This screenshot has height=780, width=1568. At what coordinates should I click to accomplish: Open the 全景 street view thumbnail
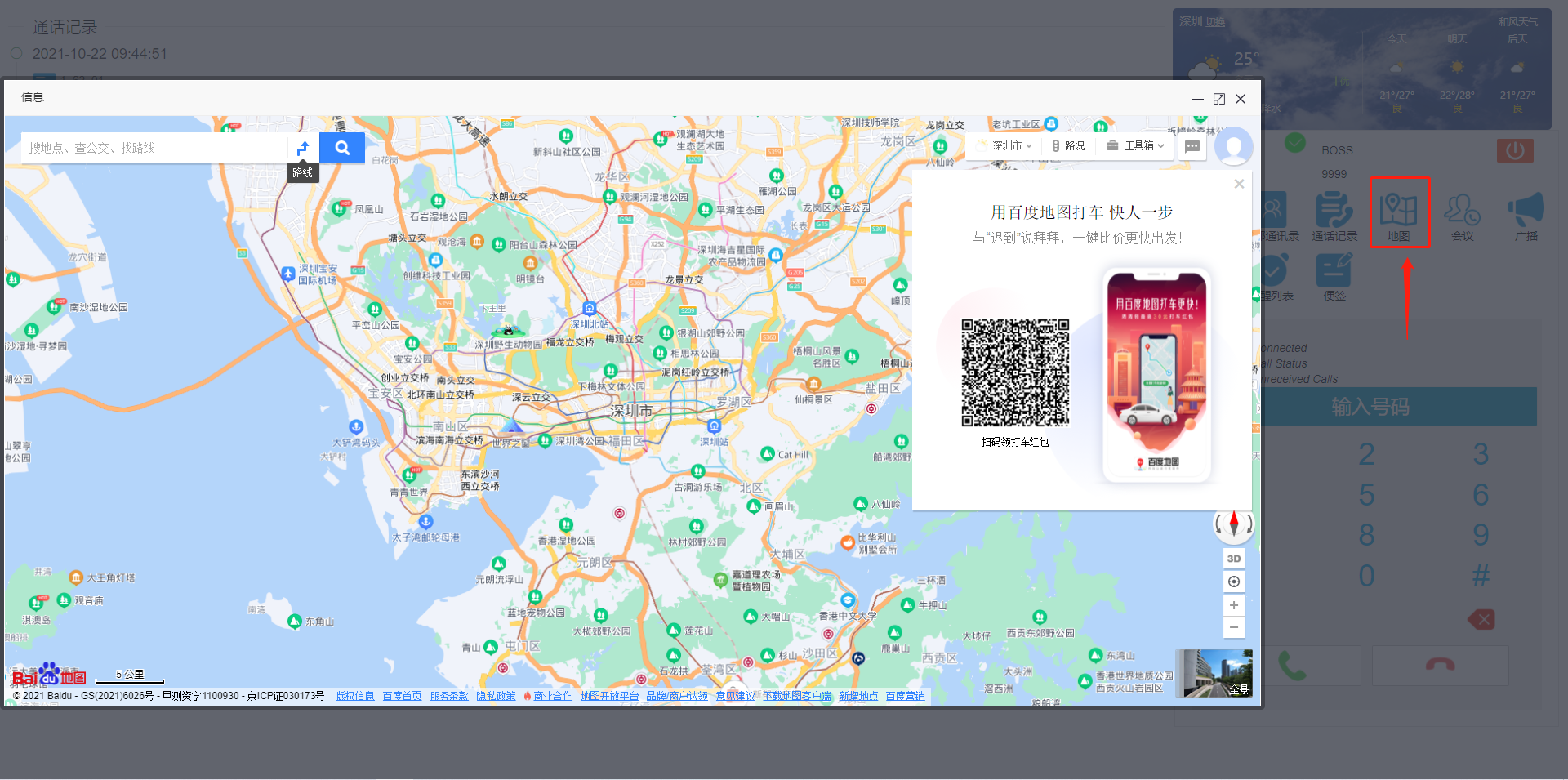pyautogui.click(x=1214, y=673)
